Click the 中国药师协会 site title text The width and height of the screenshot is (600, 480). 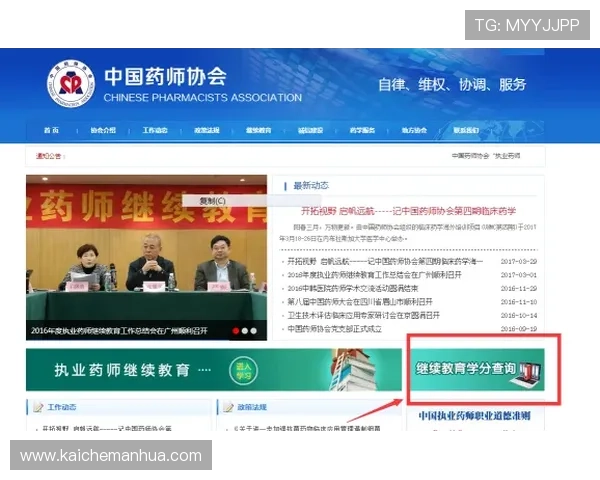tap(166, 76)
